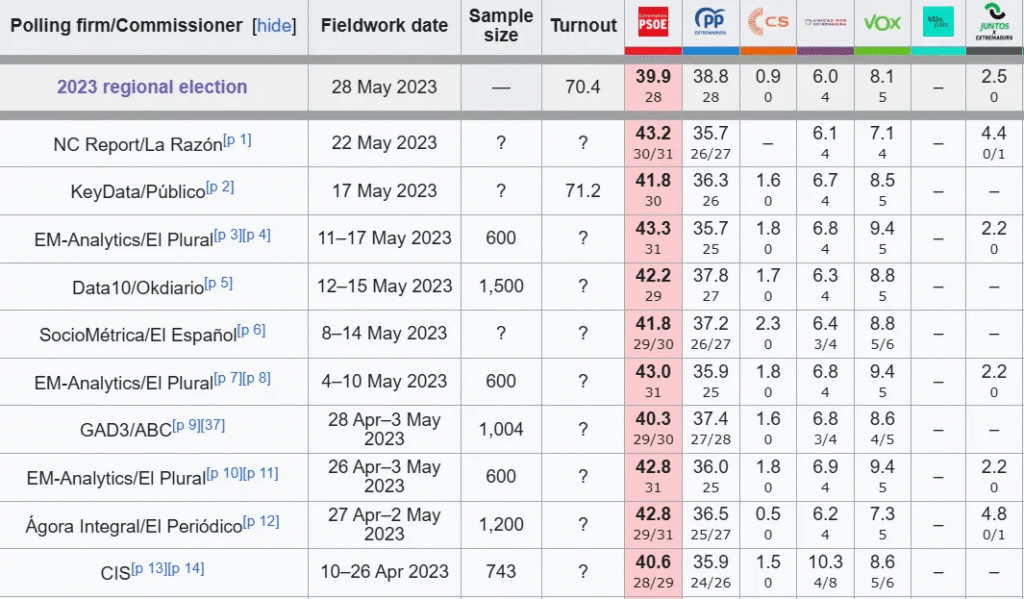1024x599 pixels.
Task: Hide the Polling firm/Commissioner column
Action: coord(275,26)
